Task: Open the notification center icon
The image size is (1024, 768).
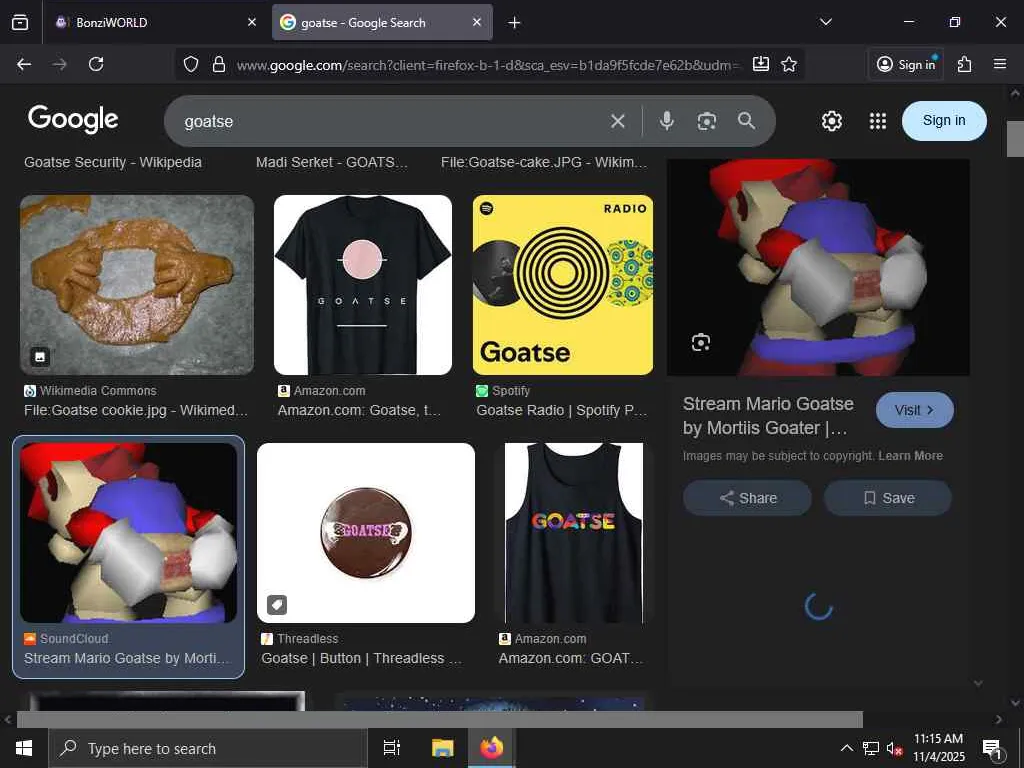Action: click(x=992, y=748)
